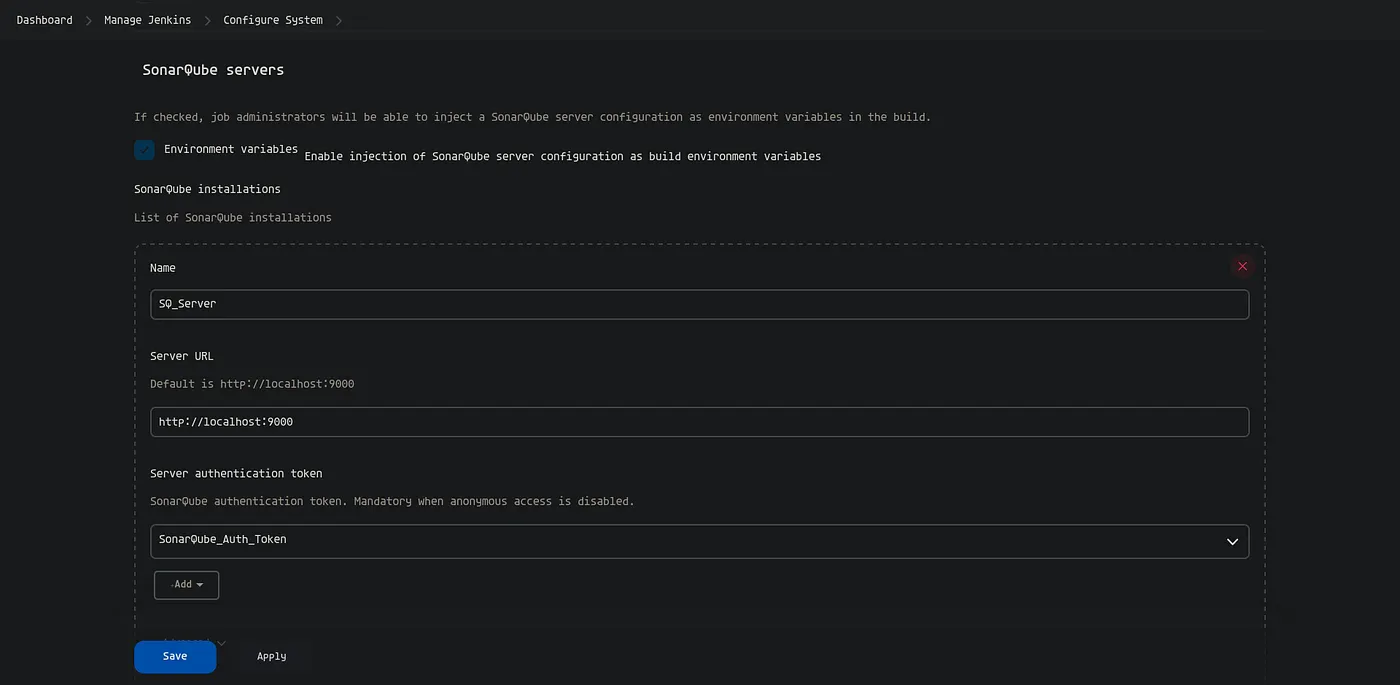
Task: Click the 'Enable injection of SonarQube server configuration' text
Action: click(x=562, y=157)
